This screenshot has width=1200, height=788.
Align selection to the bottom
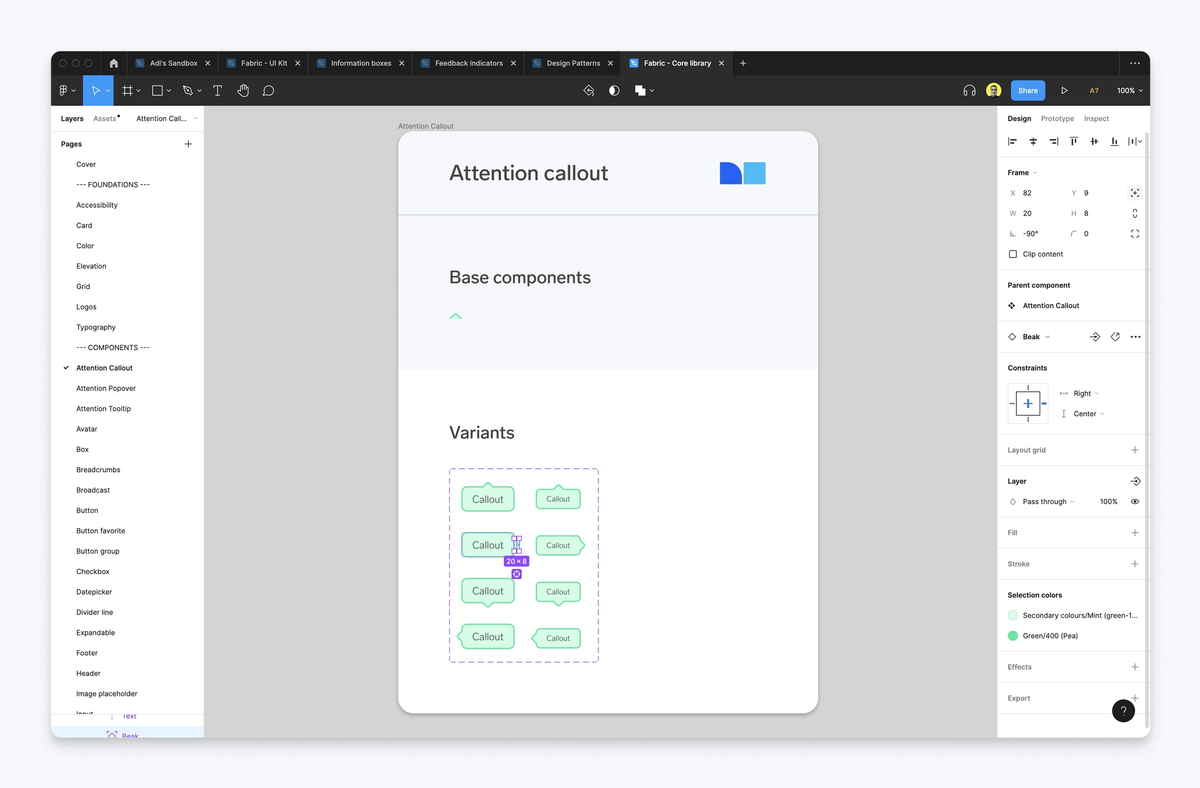[1114, 142]
